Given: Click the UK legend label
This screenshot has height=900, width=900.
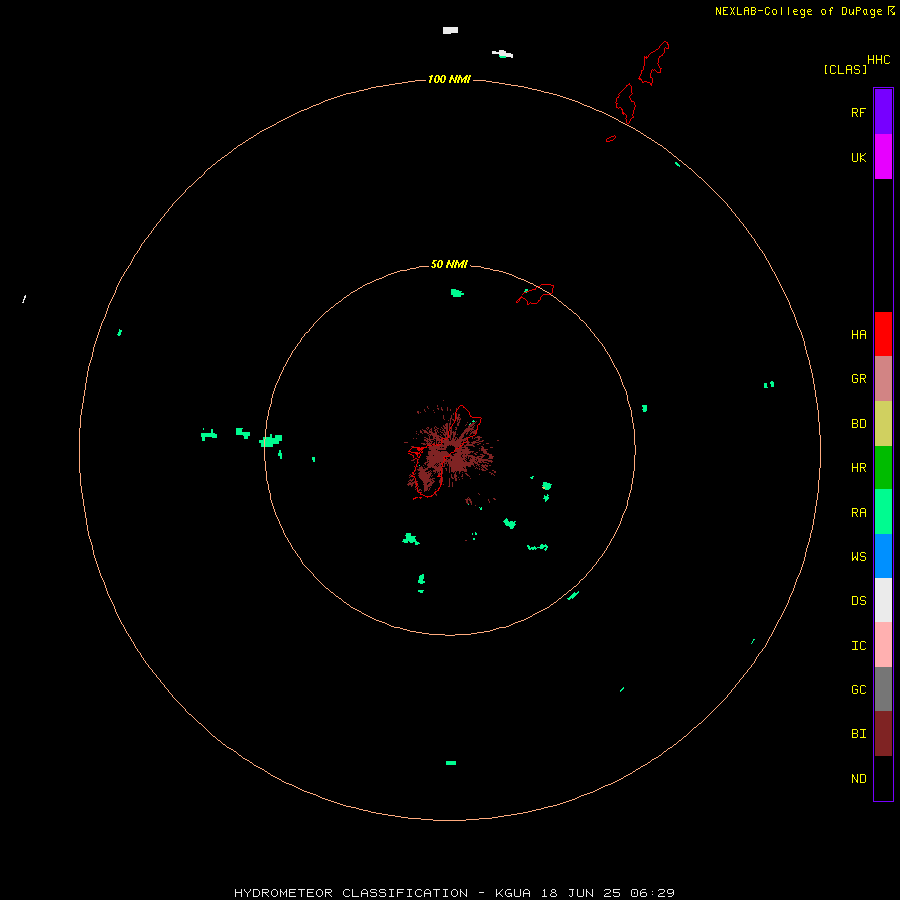Looking at the screenshot, I should tap(859, 158).
